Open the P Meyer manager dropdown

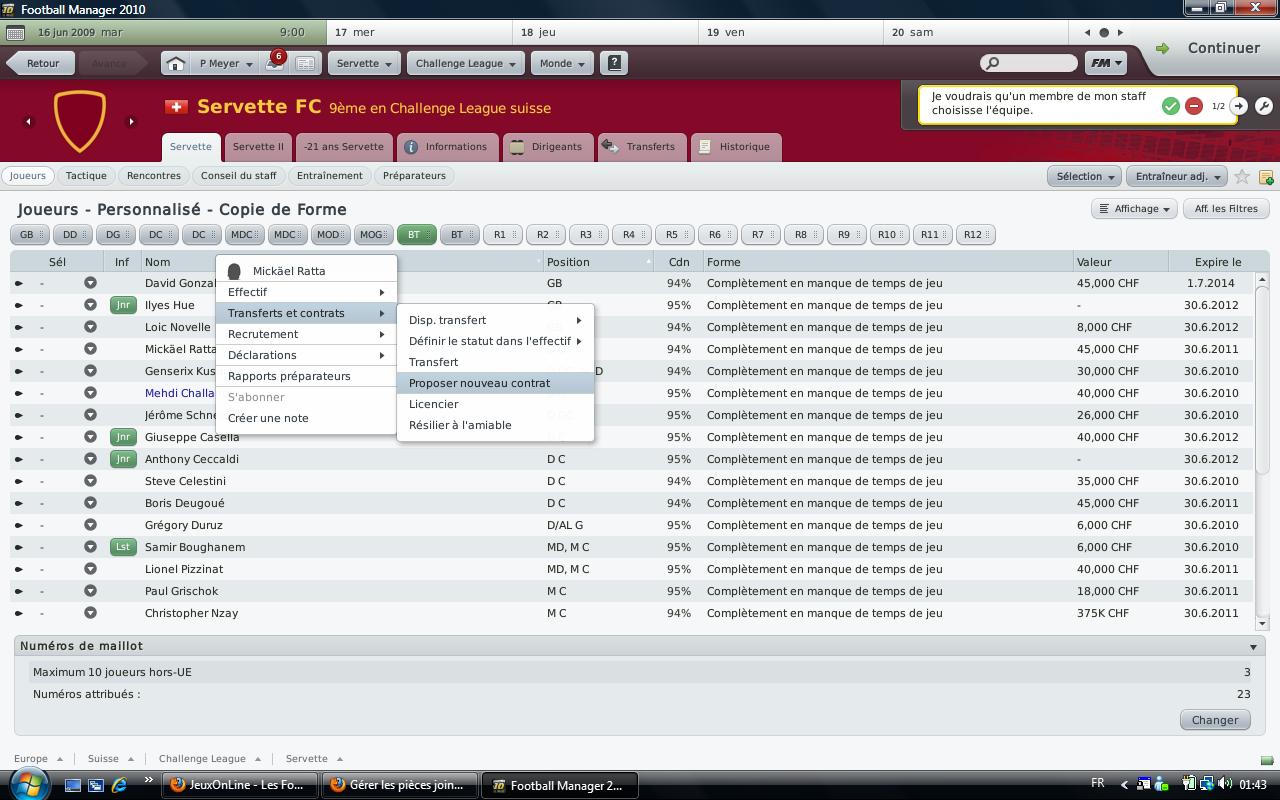pos(225,63)
